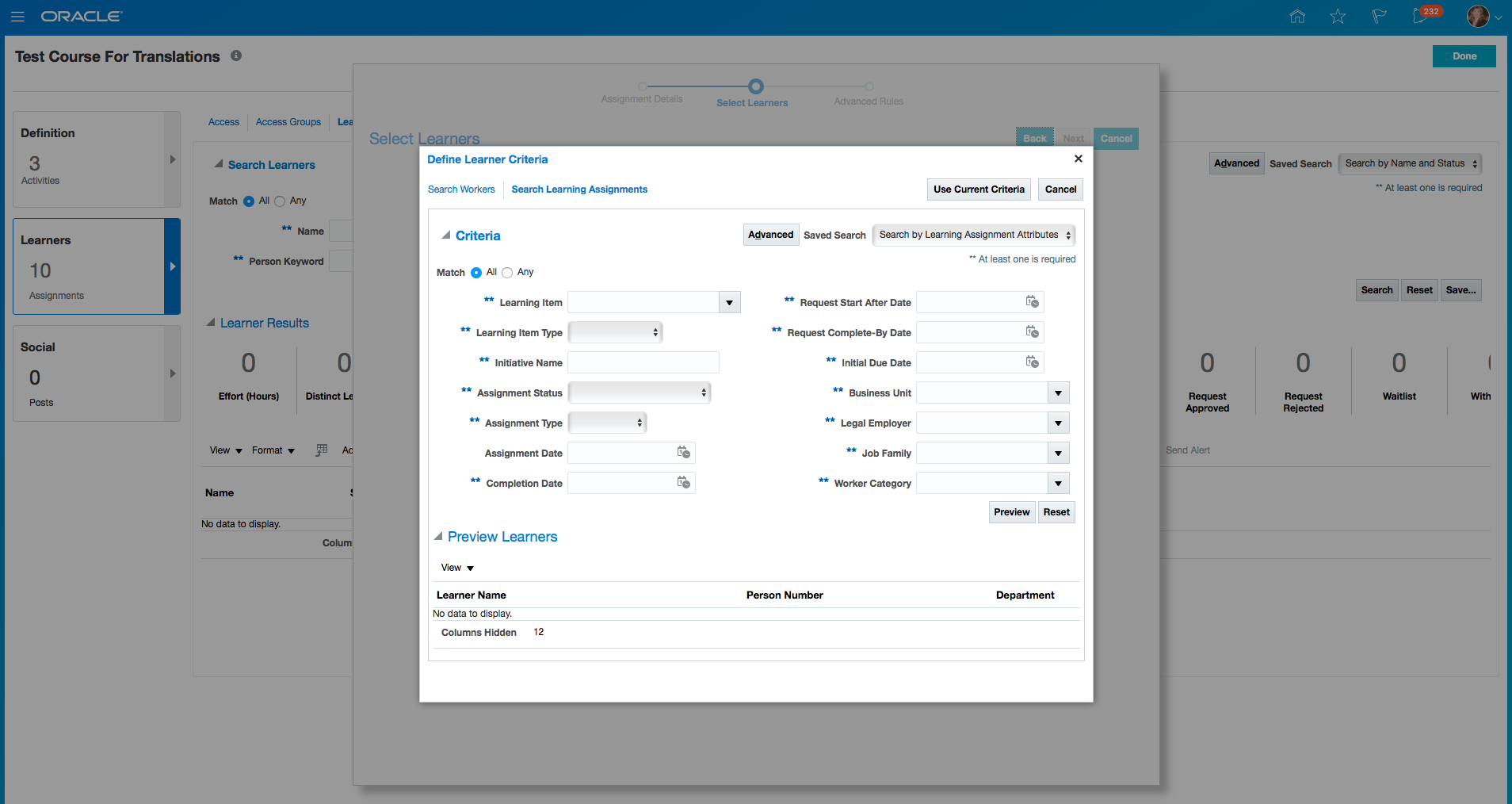Click the Back button in Select Learners
The height and width of the screenshot is (804, 1512).
(x=1034, y=139)
